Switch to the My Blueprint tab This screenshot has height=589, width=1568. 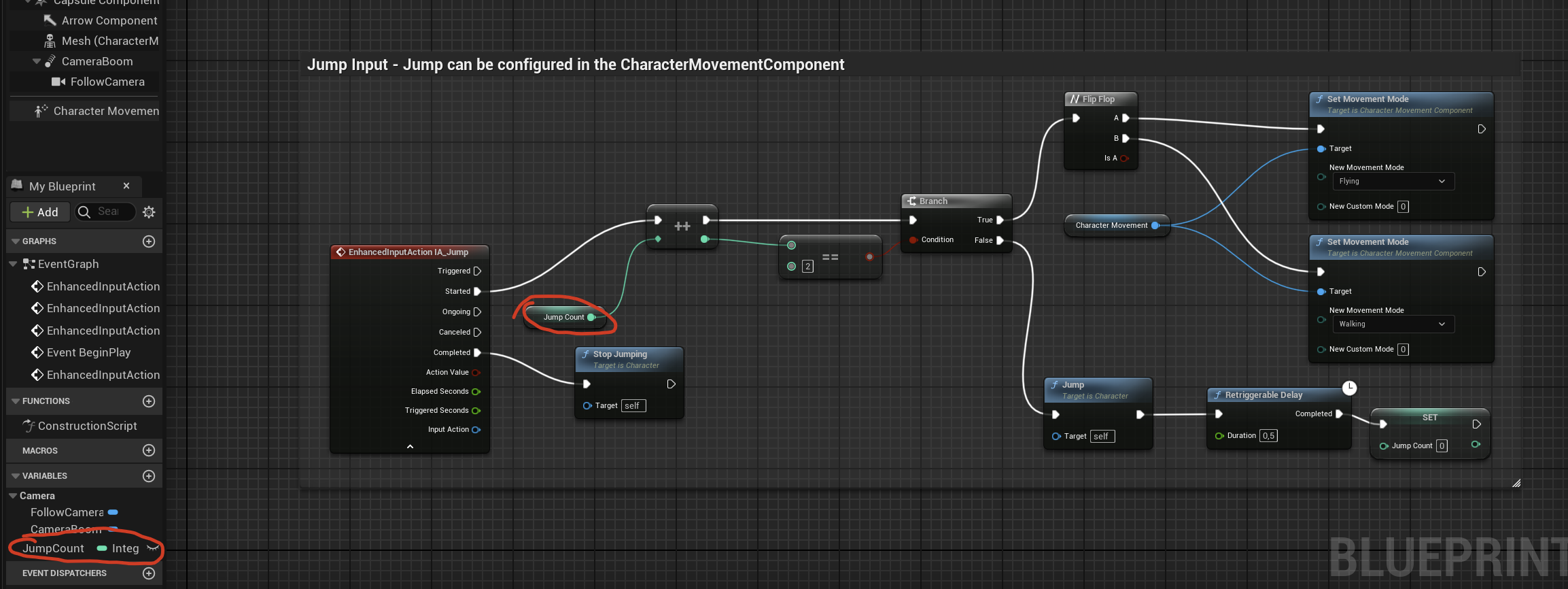(62, 186)
